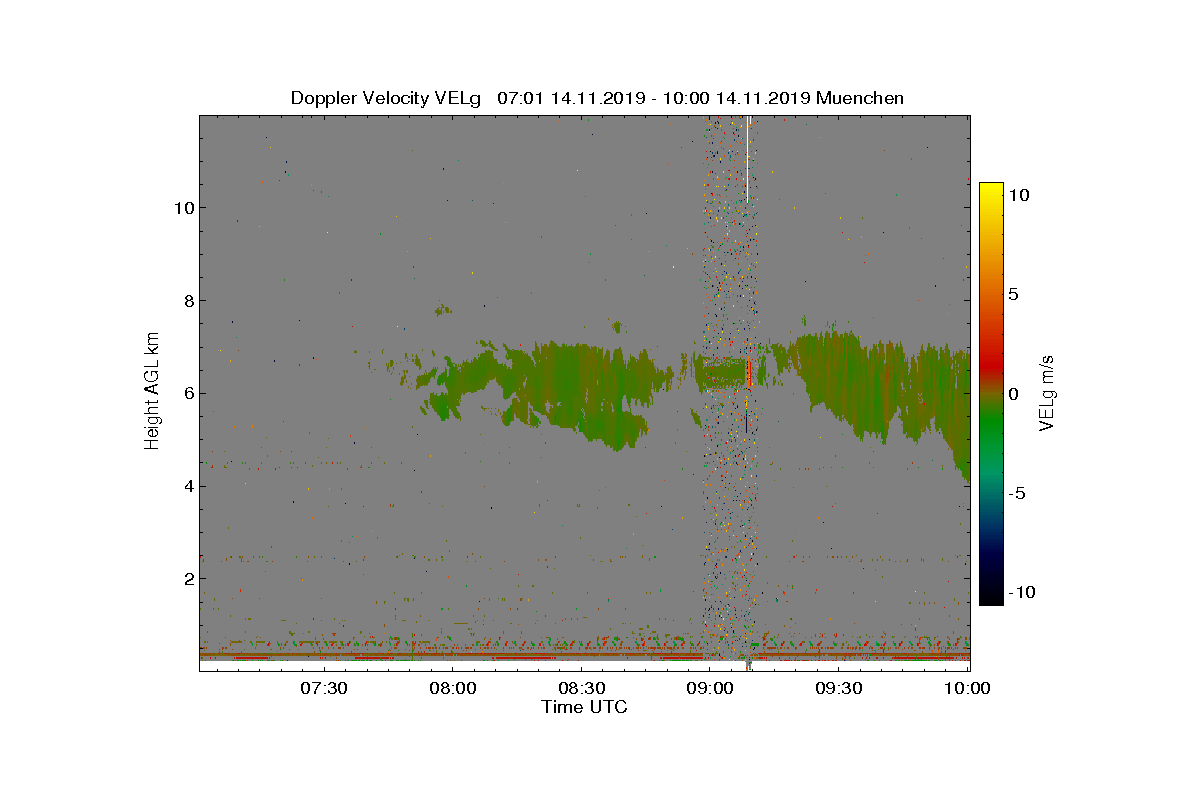Click the colorbar value -5
This screenshot has height=800, width=1200.
point(1018,493)
